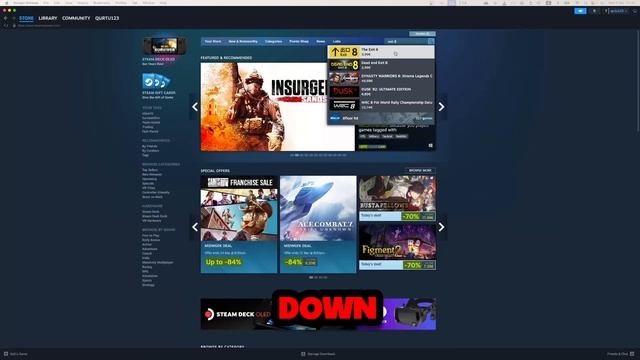Click left arrow of Special Offers carousel
This screenshot has height=360, width=640.
tap(195, 227)
